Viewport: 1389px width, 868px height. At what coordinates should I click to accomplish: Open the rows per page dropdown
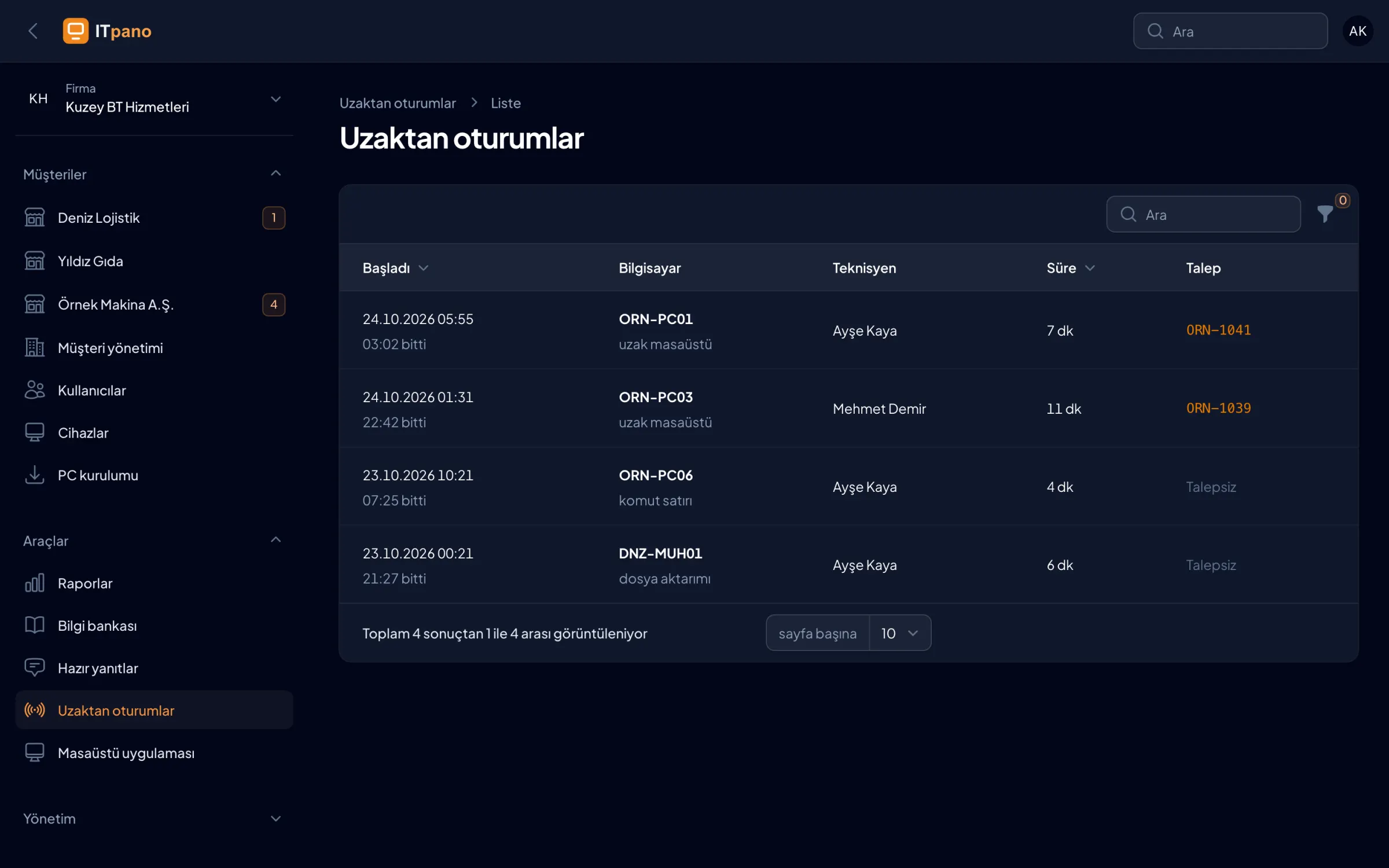[x=899, y=633]
